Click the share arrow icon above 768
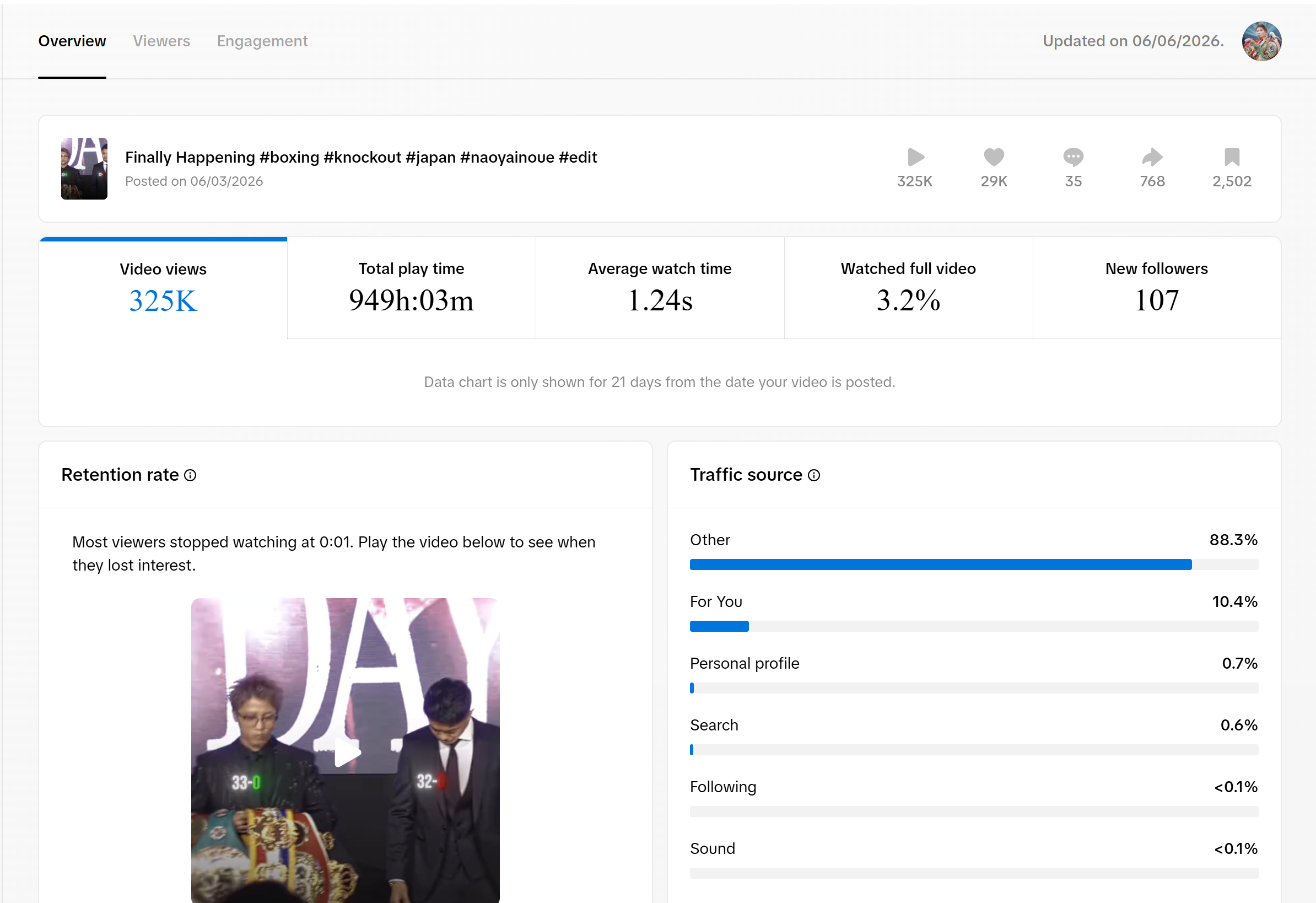1316x903 pixels. [1152, 157]
